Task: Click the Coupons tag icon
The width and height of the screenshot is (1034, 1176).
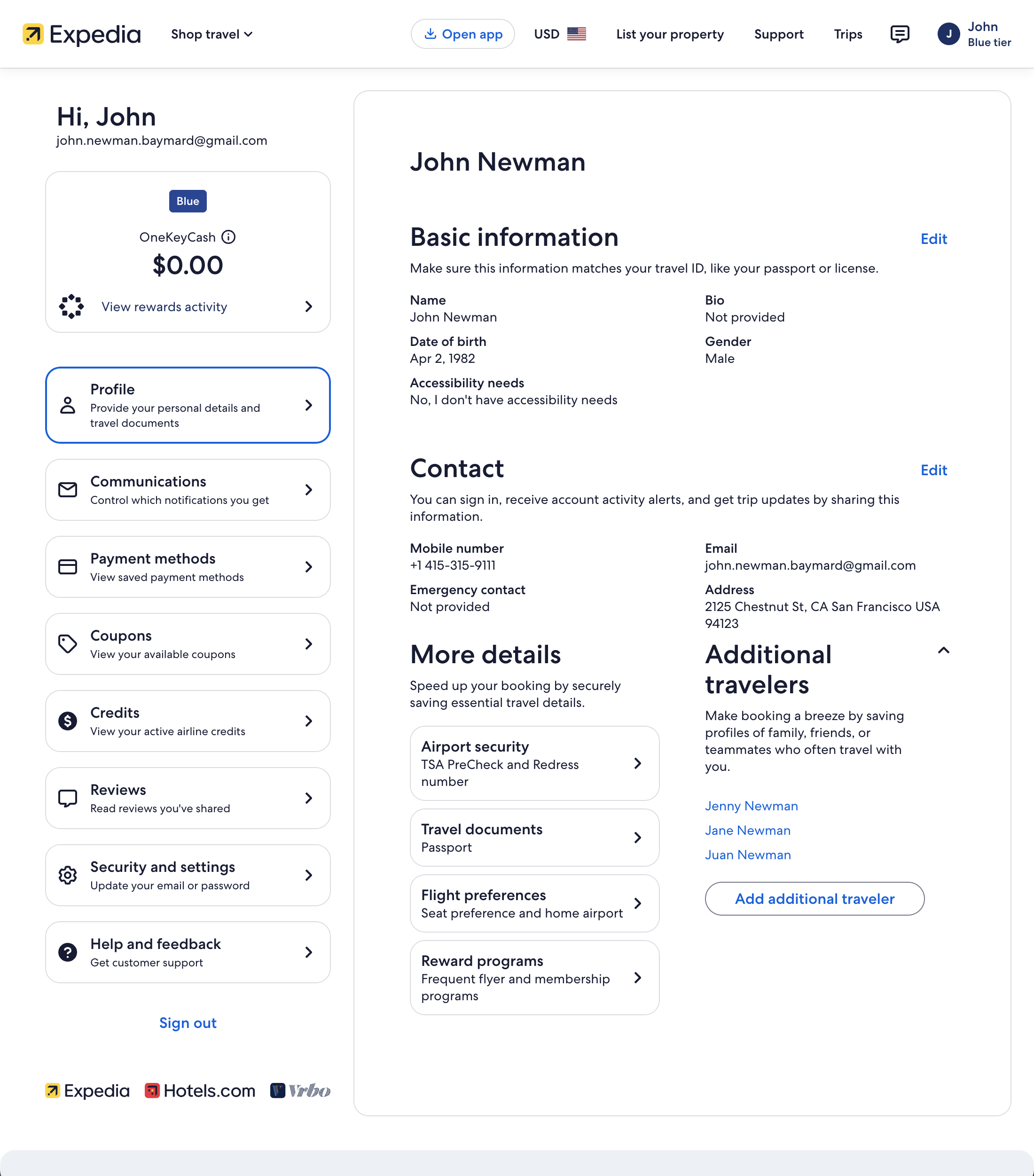Action: (67, 644)
